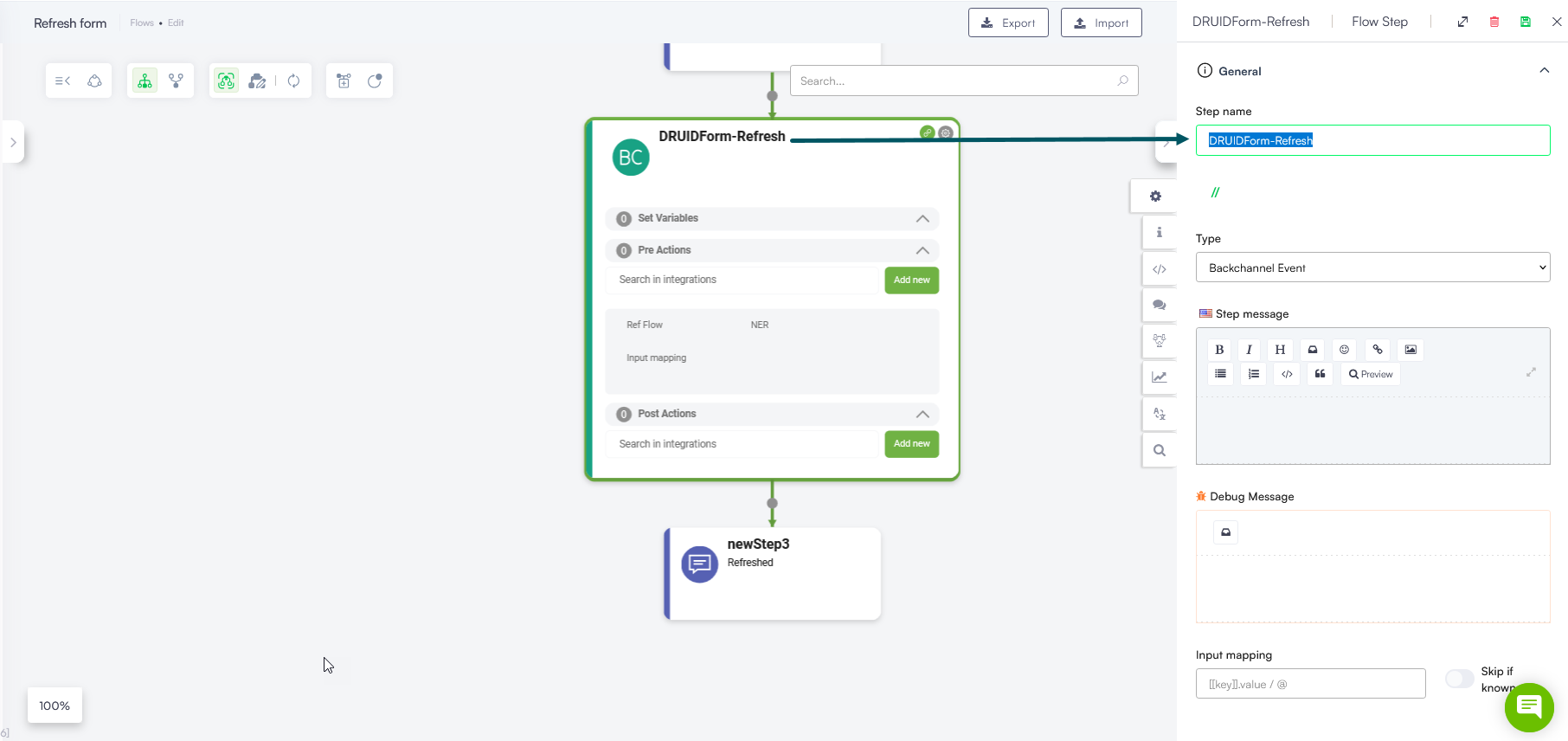The height and width of the screenshot is (741, 1568).
Task: Open the Type dropdown Backchannel Event
Action: tap(1372, 267)
